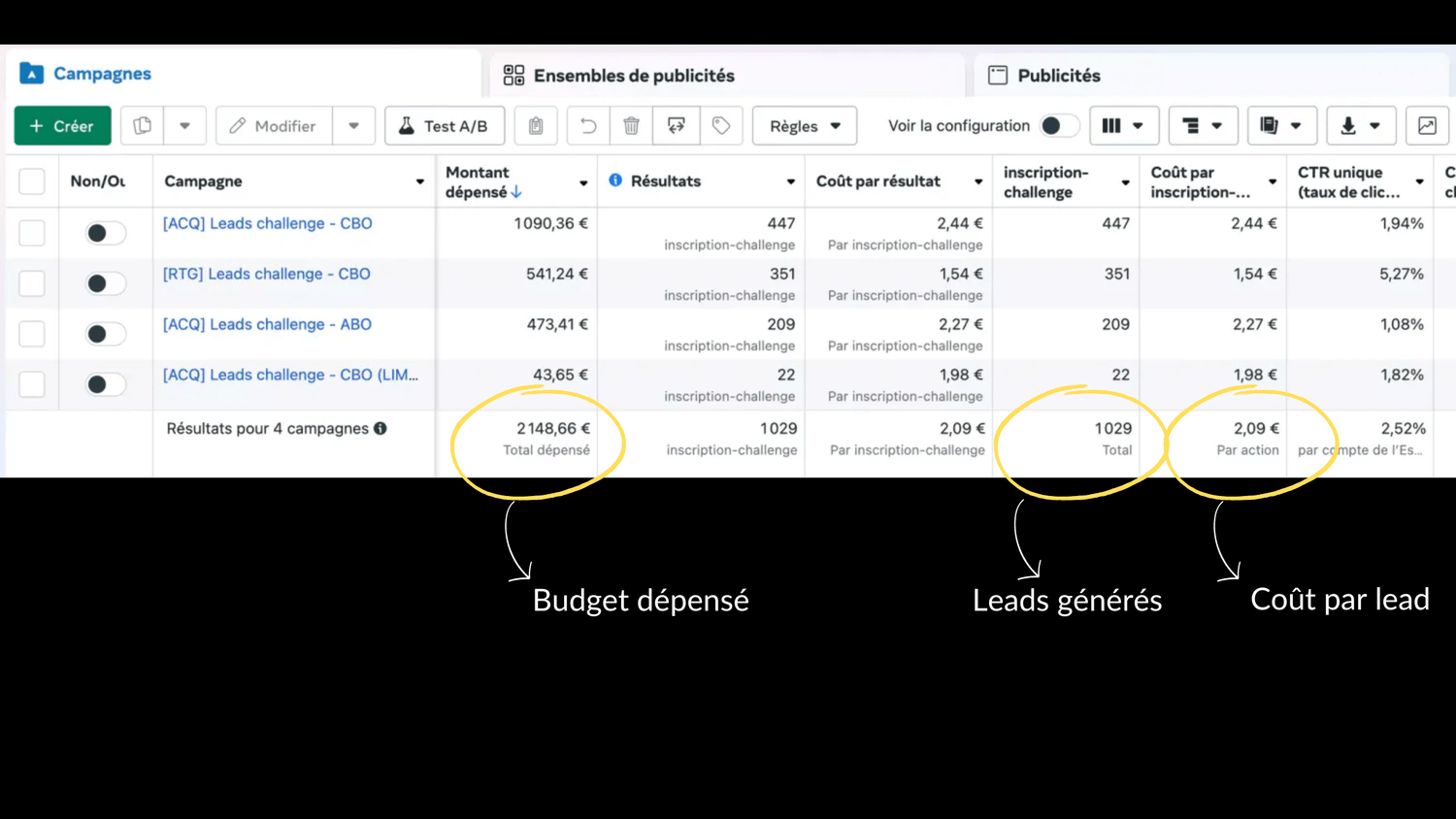
Task: Click the share/export arrow icon beside trash
Action: click(677, 126)
